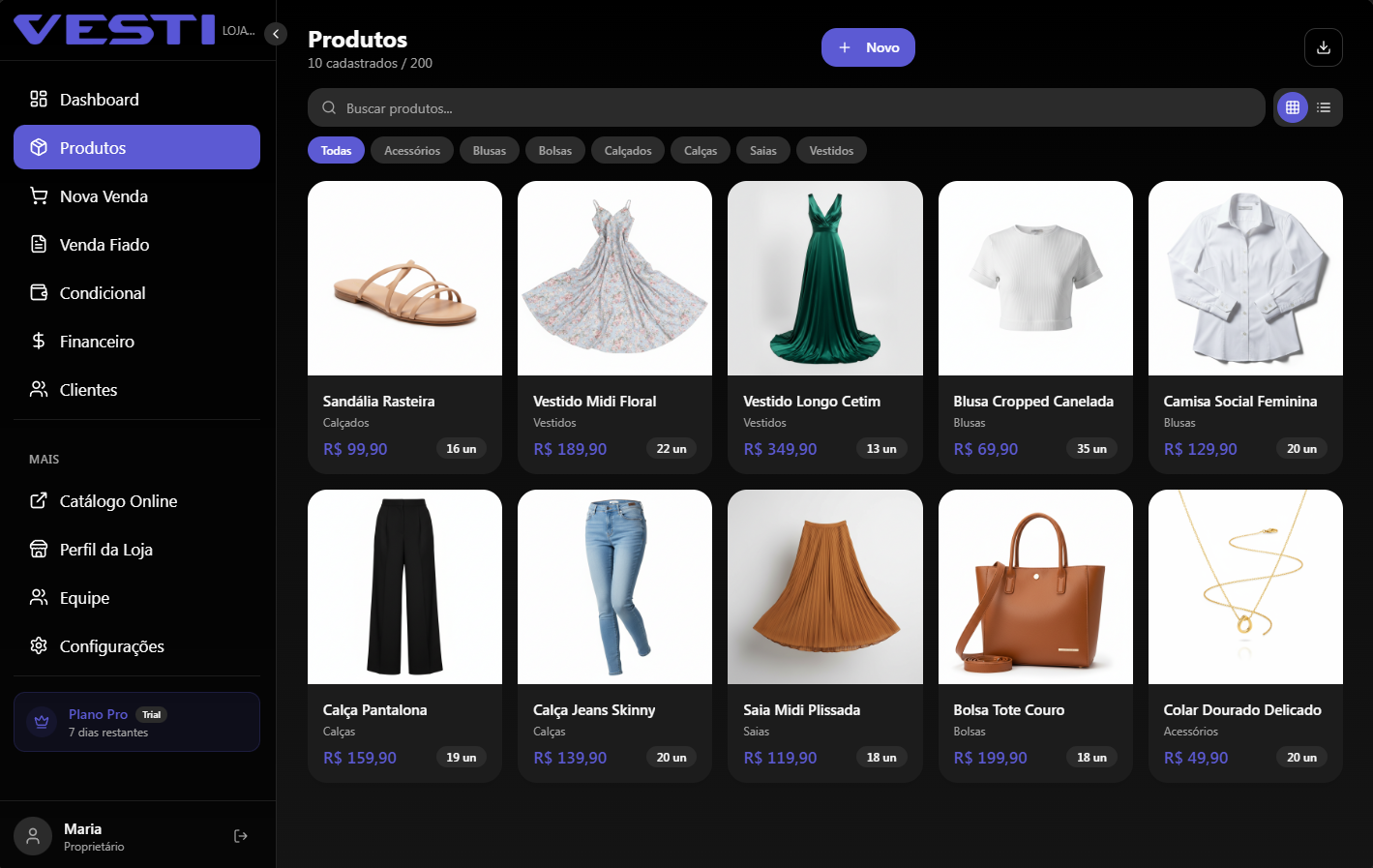Open the Dashboard menu item

99,99
